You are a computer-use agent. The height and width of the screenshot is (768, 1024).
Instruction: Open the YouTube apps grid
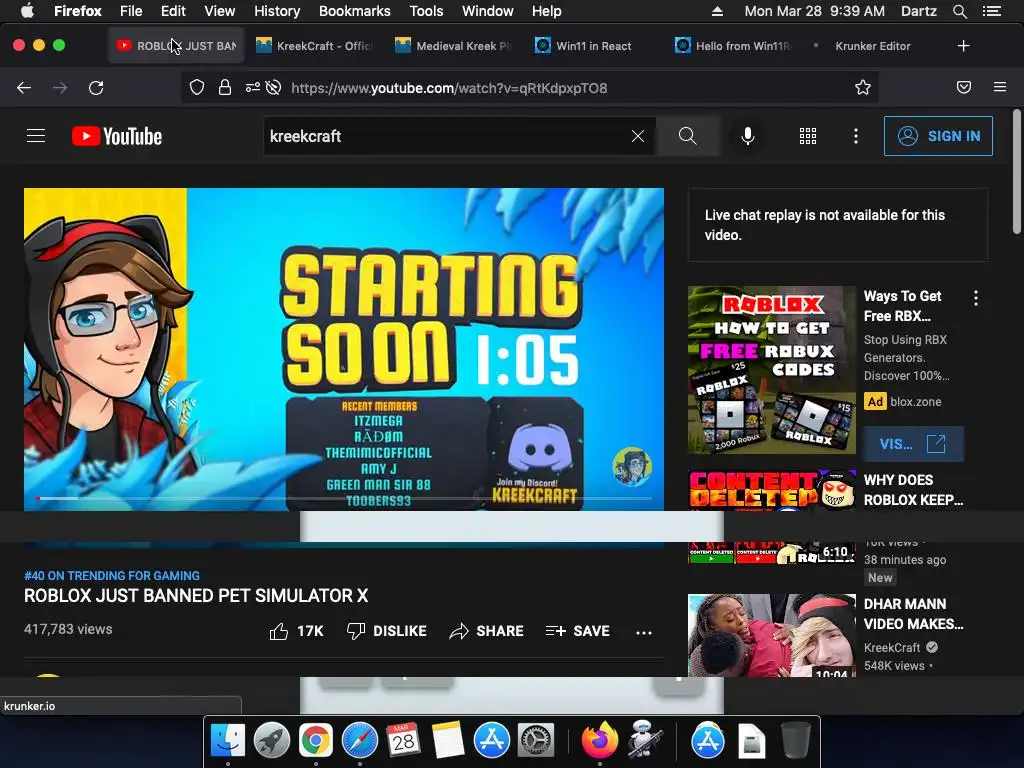pyautogui.click(x=808, y=136)
